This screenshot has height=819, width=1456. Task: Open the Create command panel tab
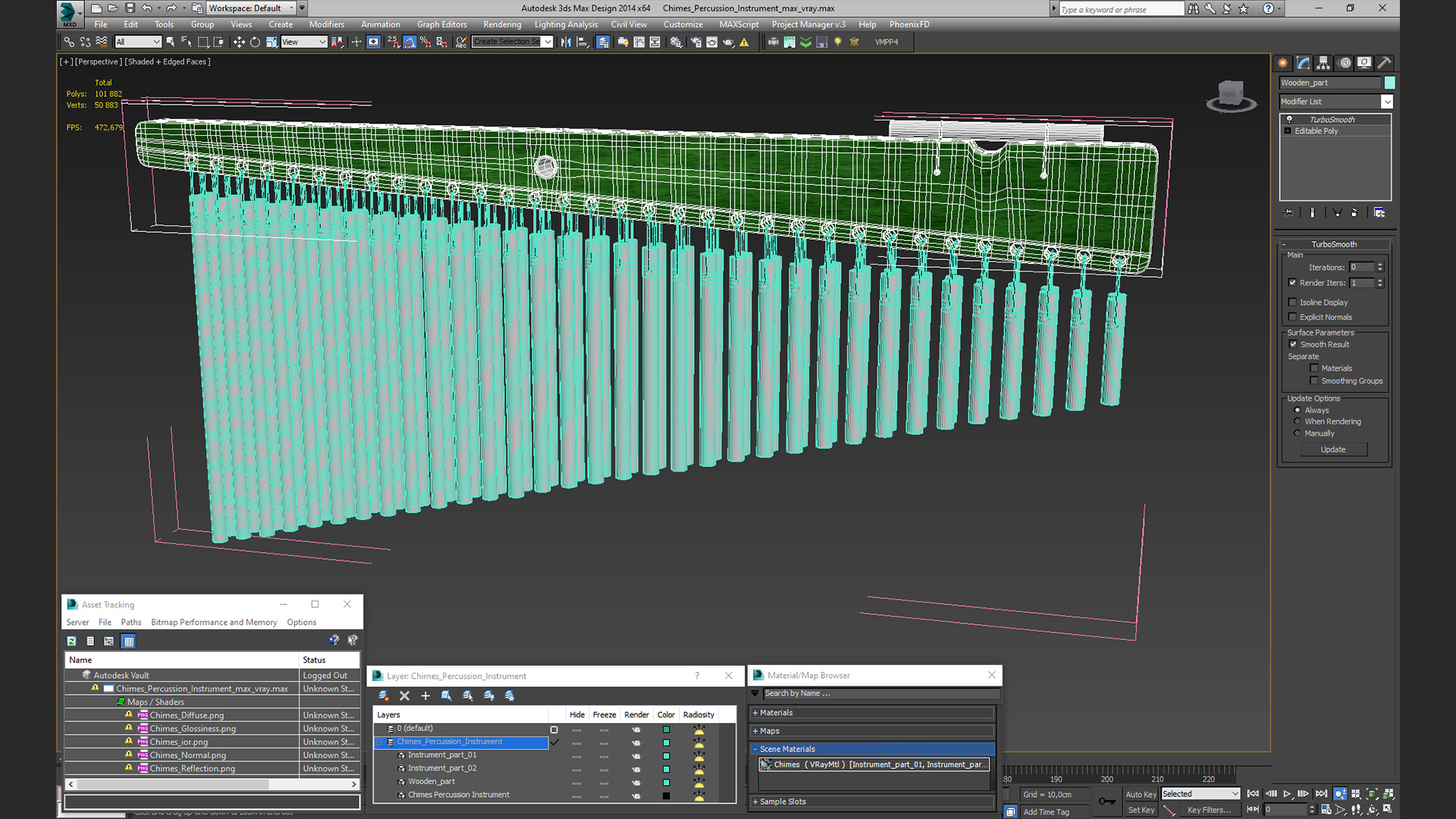pos(1283,63)
